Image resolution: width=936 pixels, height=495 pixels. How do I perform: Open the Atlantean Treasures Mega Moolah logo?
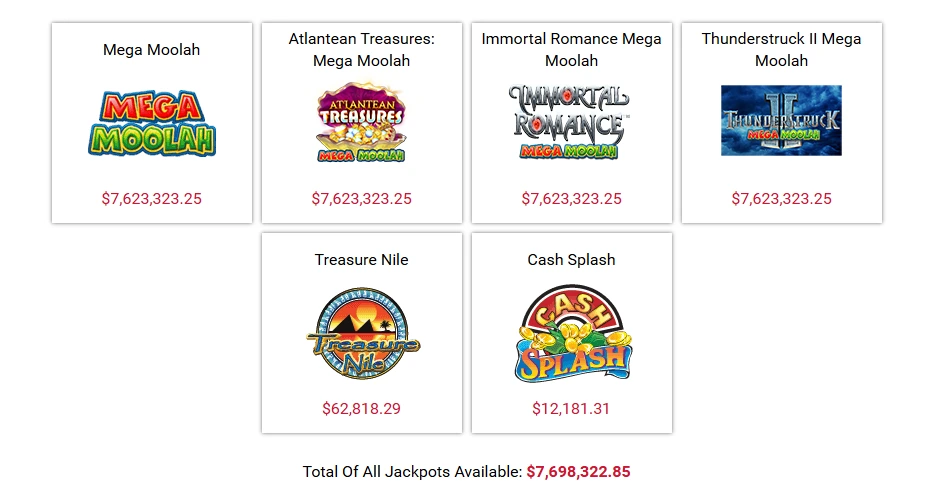[x=361, y=123]
